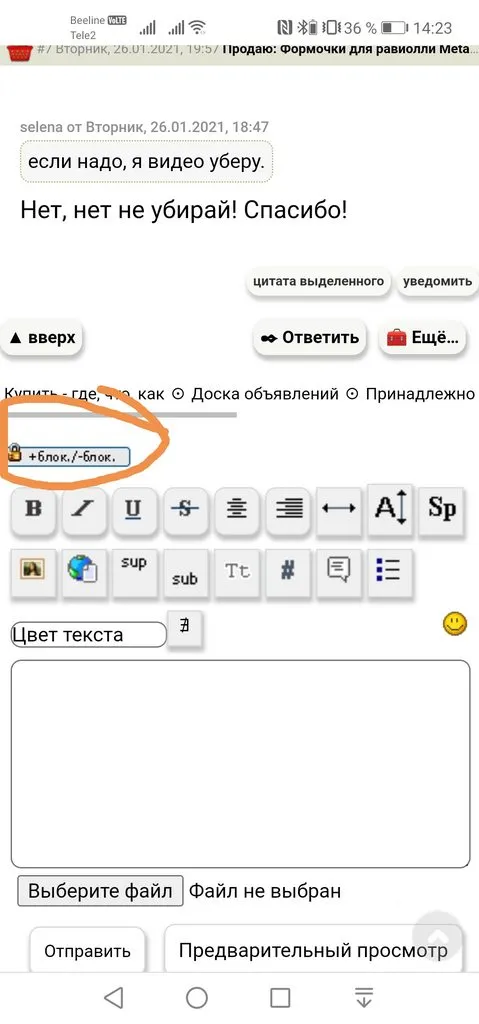Click into the message text area

(x=240, y=764)
